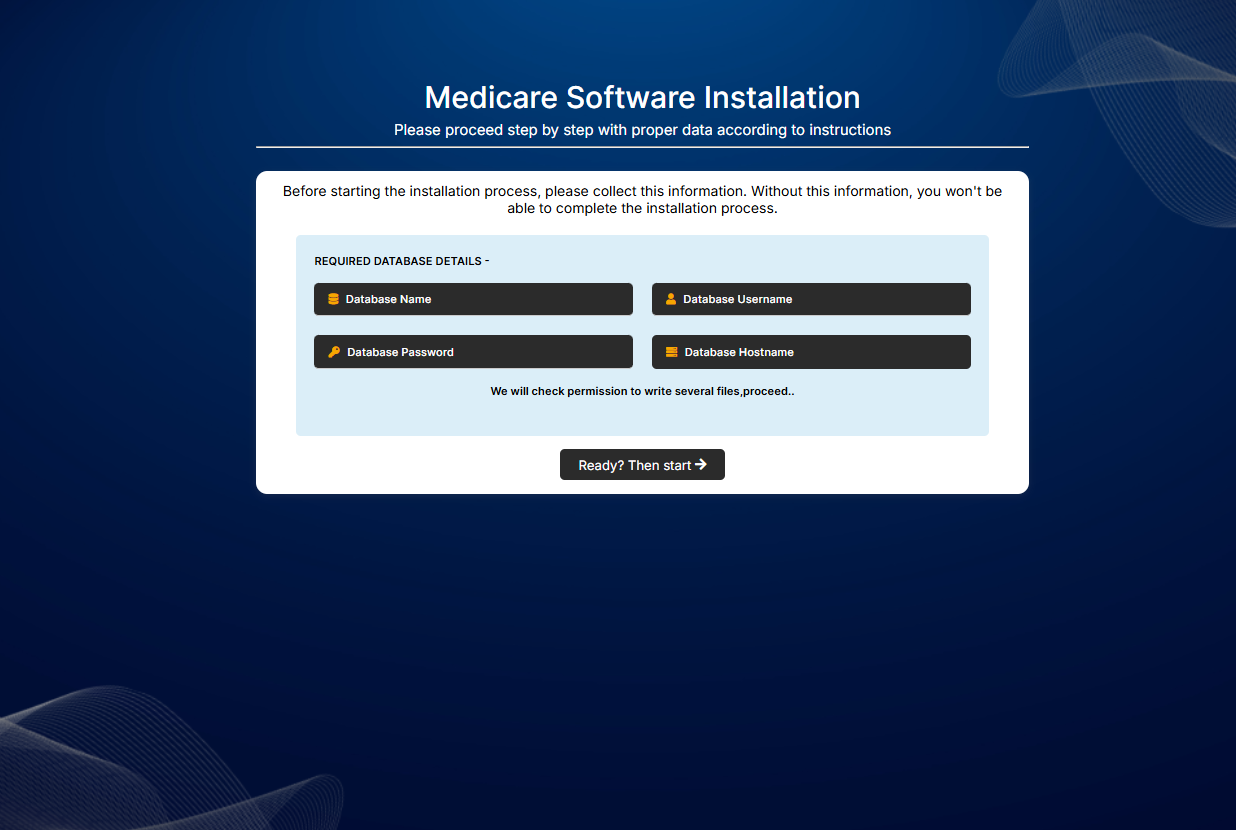Click the Medicare Software Installation heading

tap(642, 97)
